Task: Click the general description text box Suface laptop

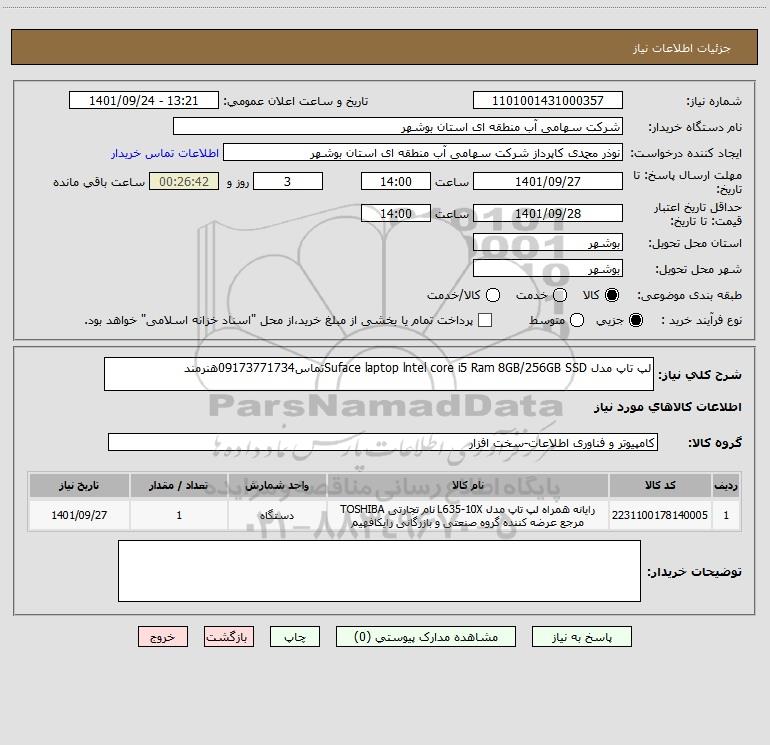Action: click(379, 374)
